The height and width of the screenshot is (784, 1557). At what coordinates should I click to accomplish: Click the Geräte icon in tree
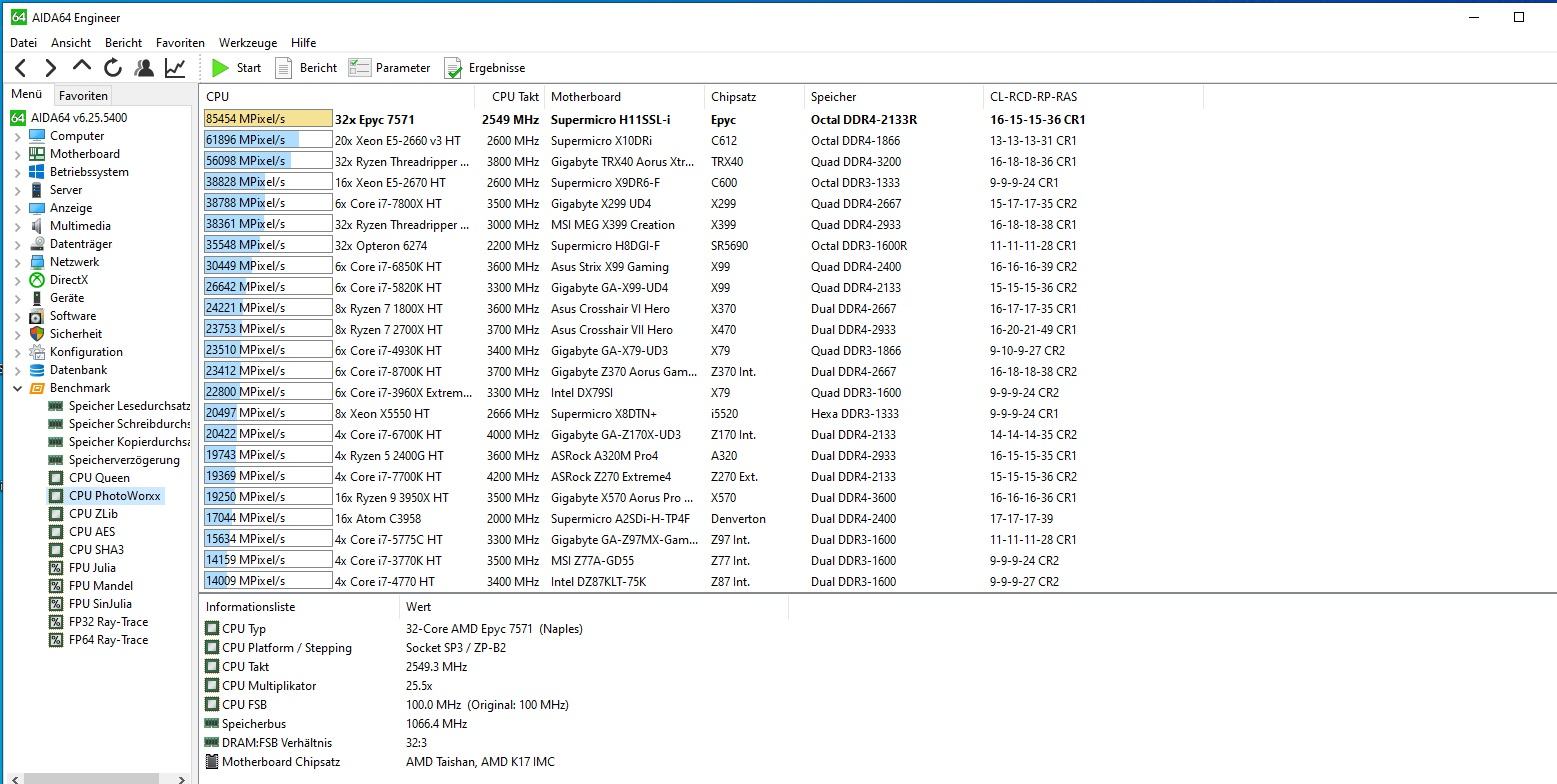point(37,298)
